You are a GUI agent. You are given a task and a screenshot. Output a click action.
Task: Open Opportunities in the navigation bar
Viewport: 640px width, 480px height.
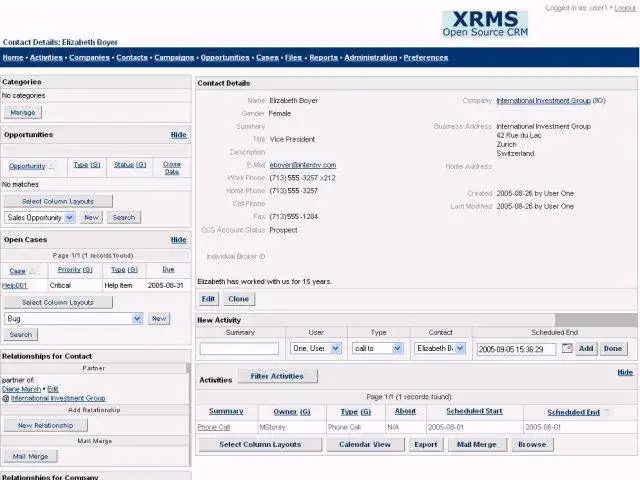click(x=225, y=58)
